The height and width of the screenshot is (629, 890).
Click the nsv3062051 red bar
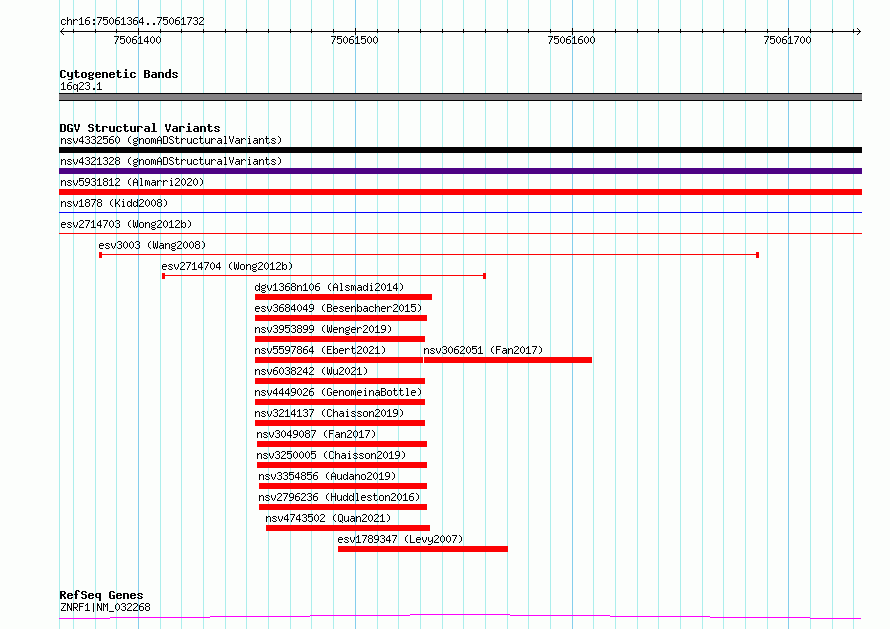508,360
